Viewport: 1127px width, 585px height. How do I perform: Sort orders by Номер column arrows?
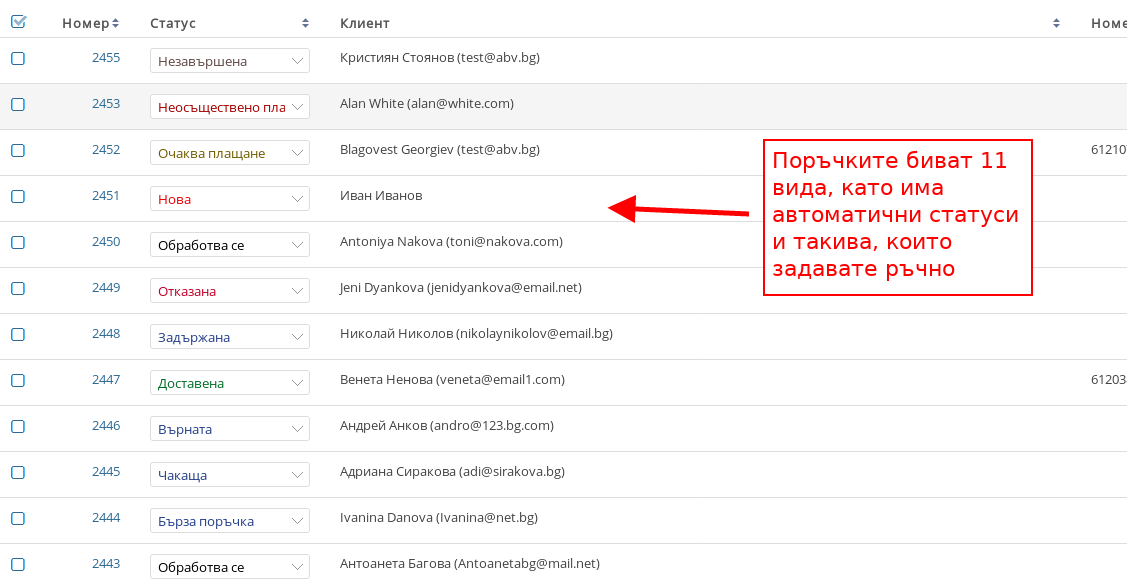115,23
